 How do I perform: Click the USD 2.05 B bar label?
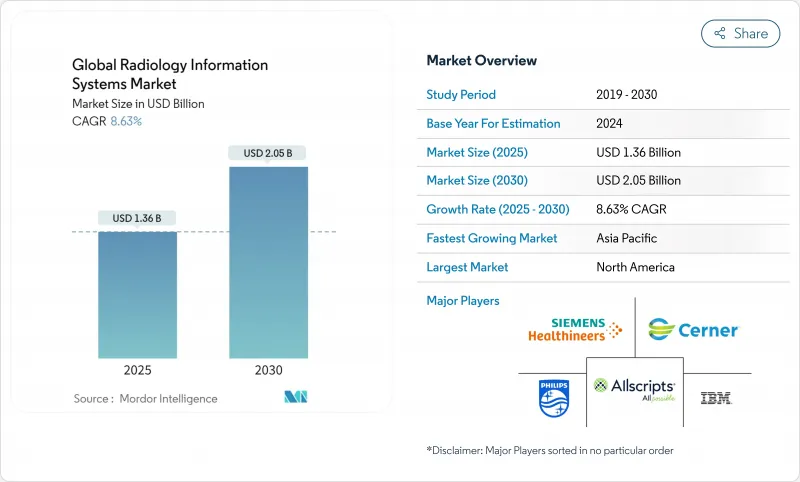tap(268, 153)
